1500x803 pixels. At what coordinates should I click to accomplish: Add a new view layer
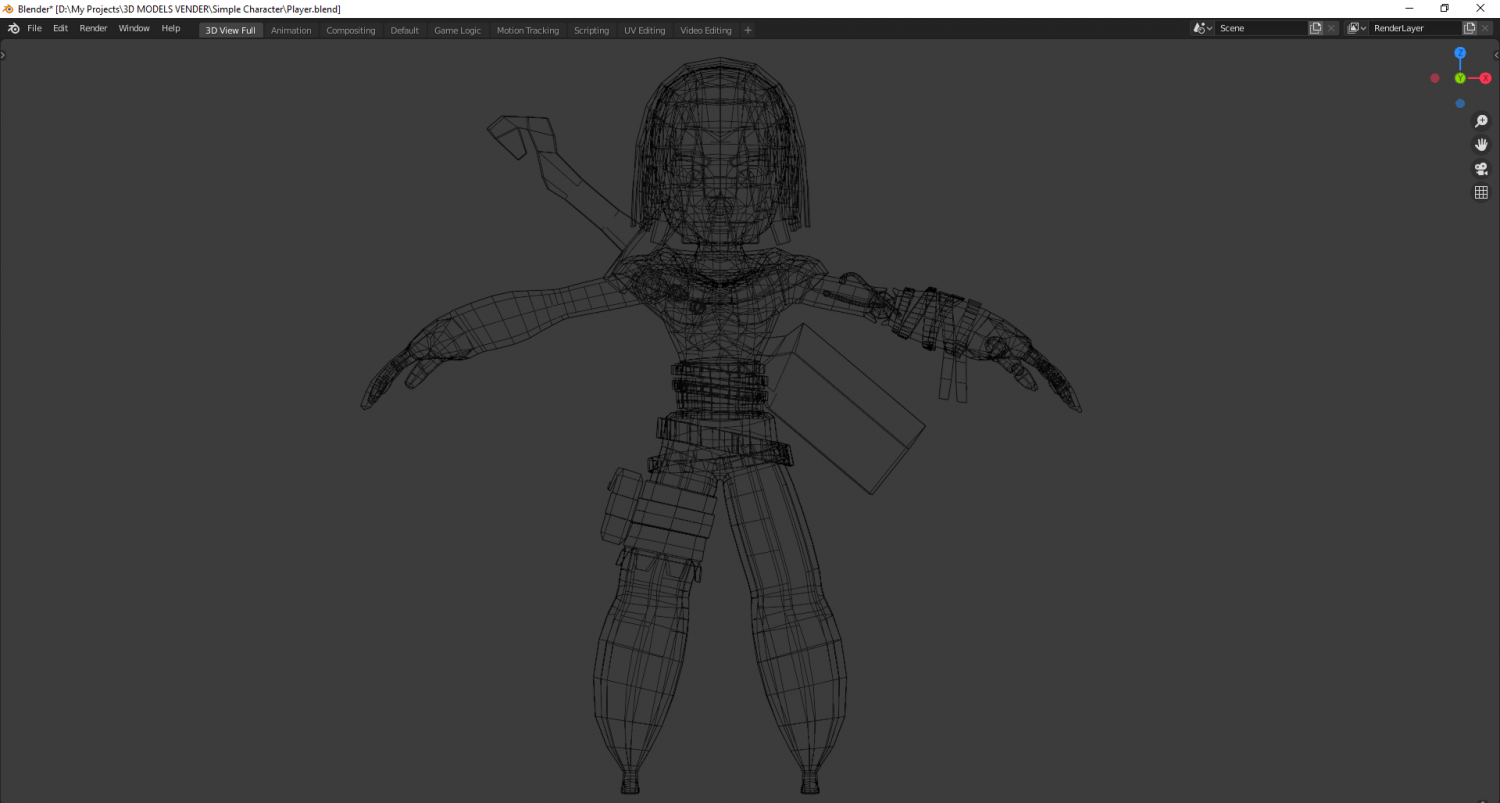(1470, 28)
